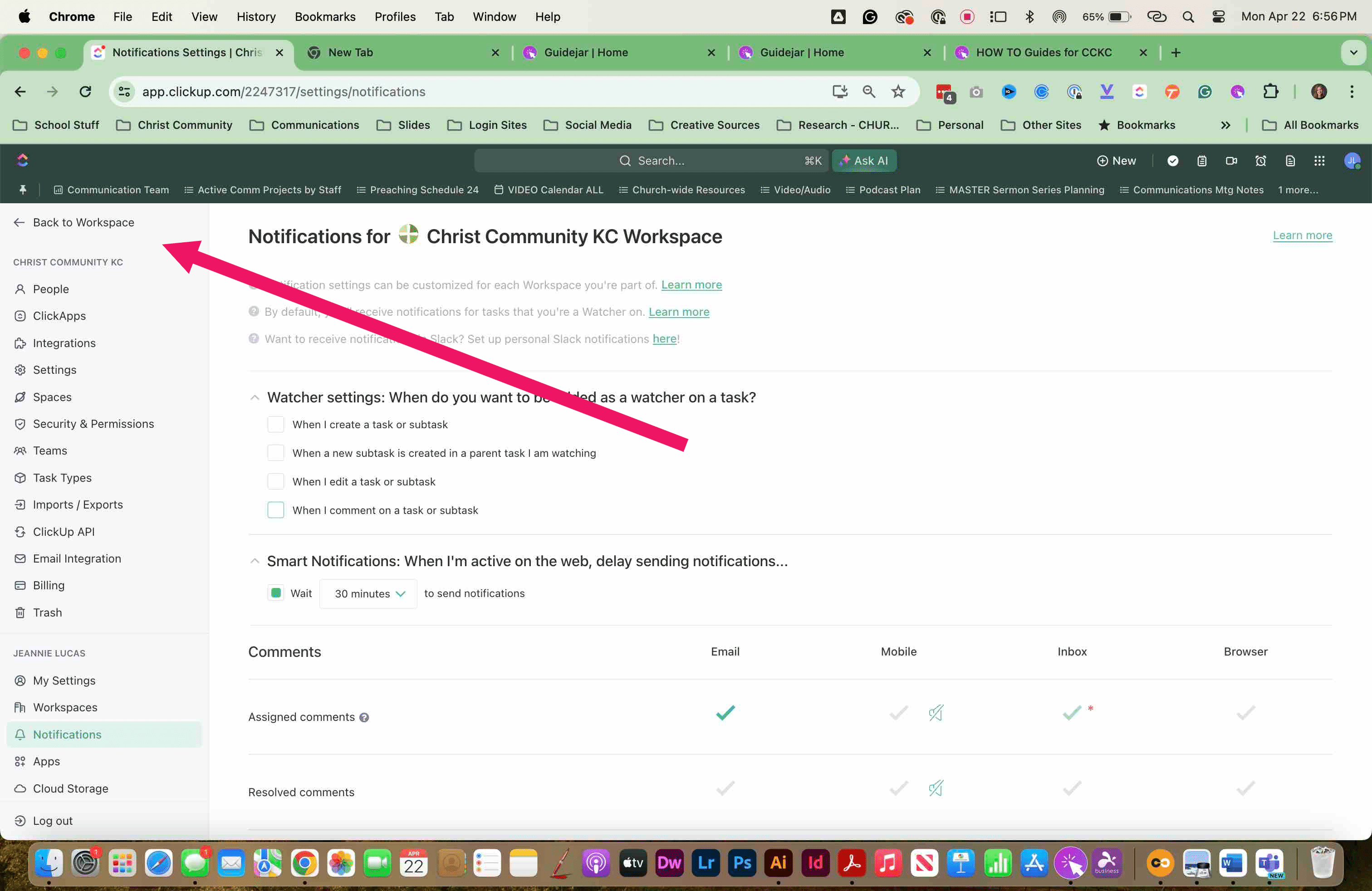Open the Notepad icon in the top bar
The width and height of the screenshot is (1372, 891).
(x=1202, y=161)
